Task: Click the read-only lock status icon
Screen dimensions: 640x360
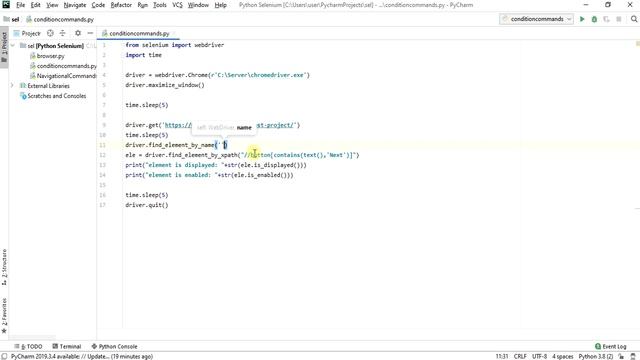Action: coord(621,356)
